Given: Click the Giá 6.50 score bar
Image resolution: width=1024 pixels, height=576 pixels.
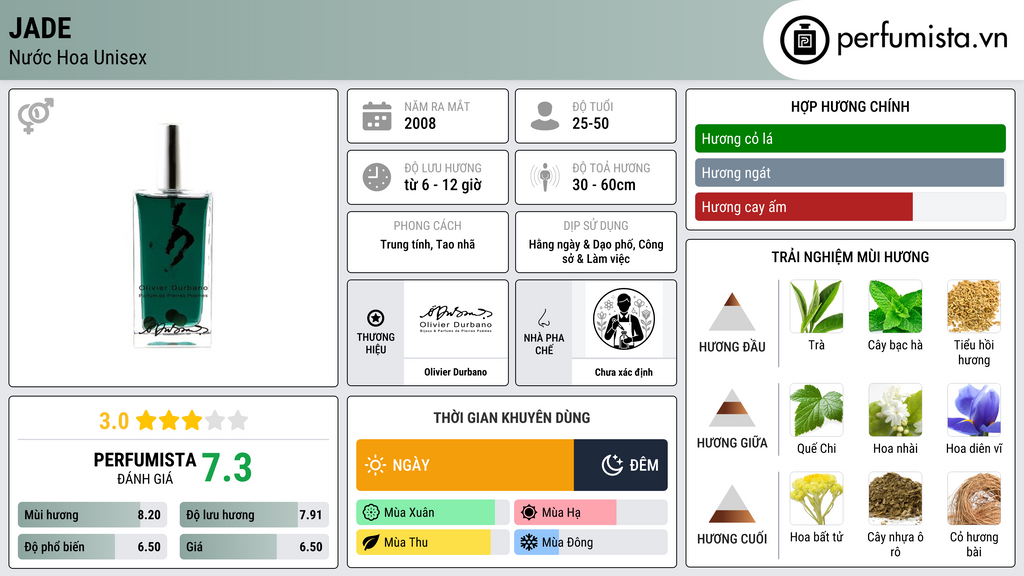Looking at the screenshot, I should [x=254, y=547].
